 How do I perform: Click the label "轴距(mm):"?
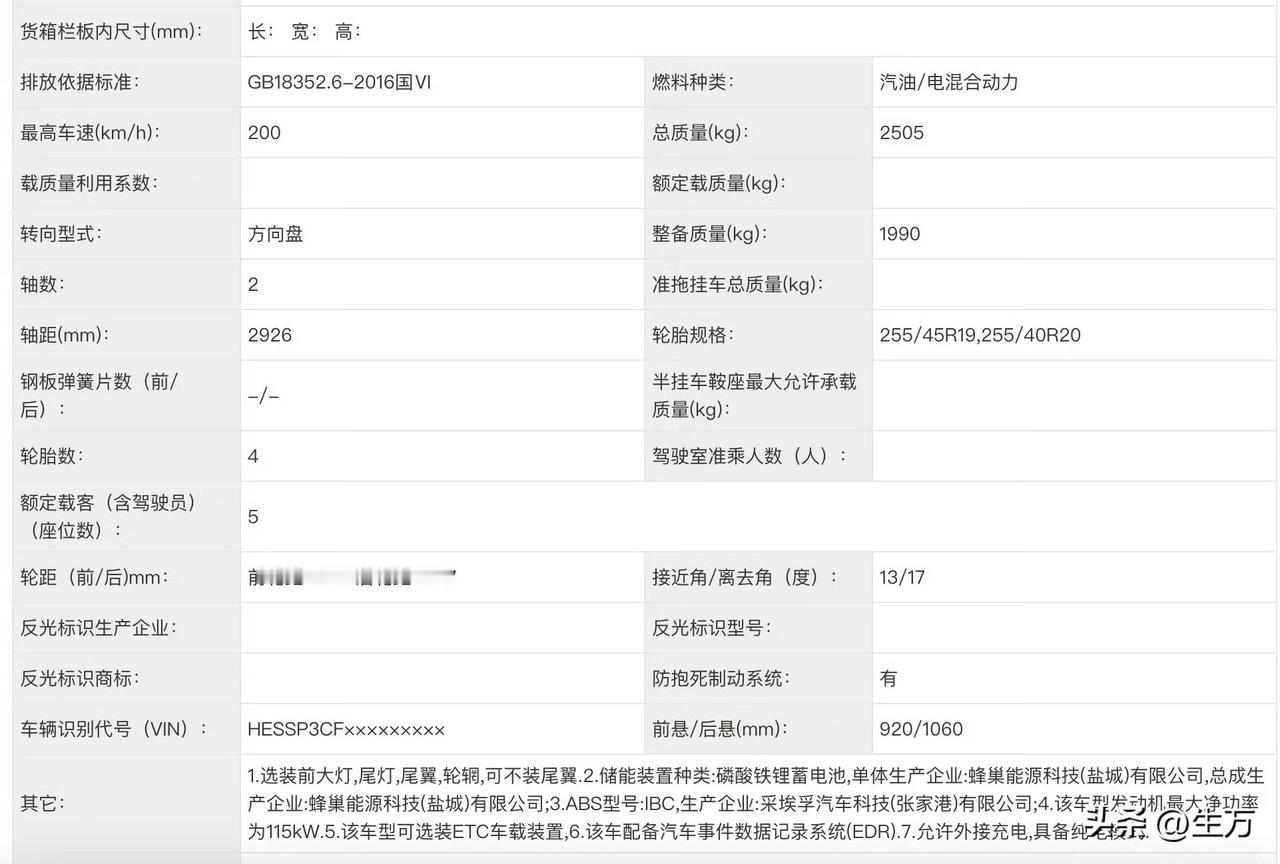pyautogui.click(x=65, y=335)
